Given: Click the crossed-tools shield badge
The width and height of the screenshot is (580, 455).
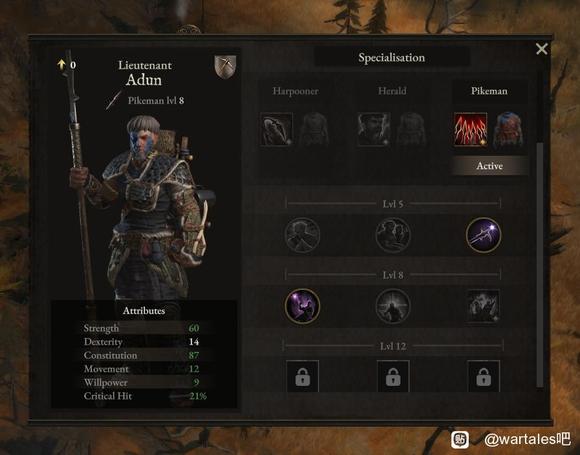Looking at the screenshot, I should point(225,67).
